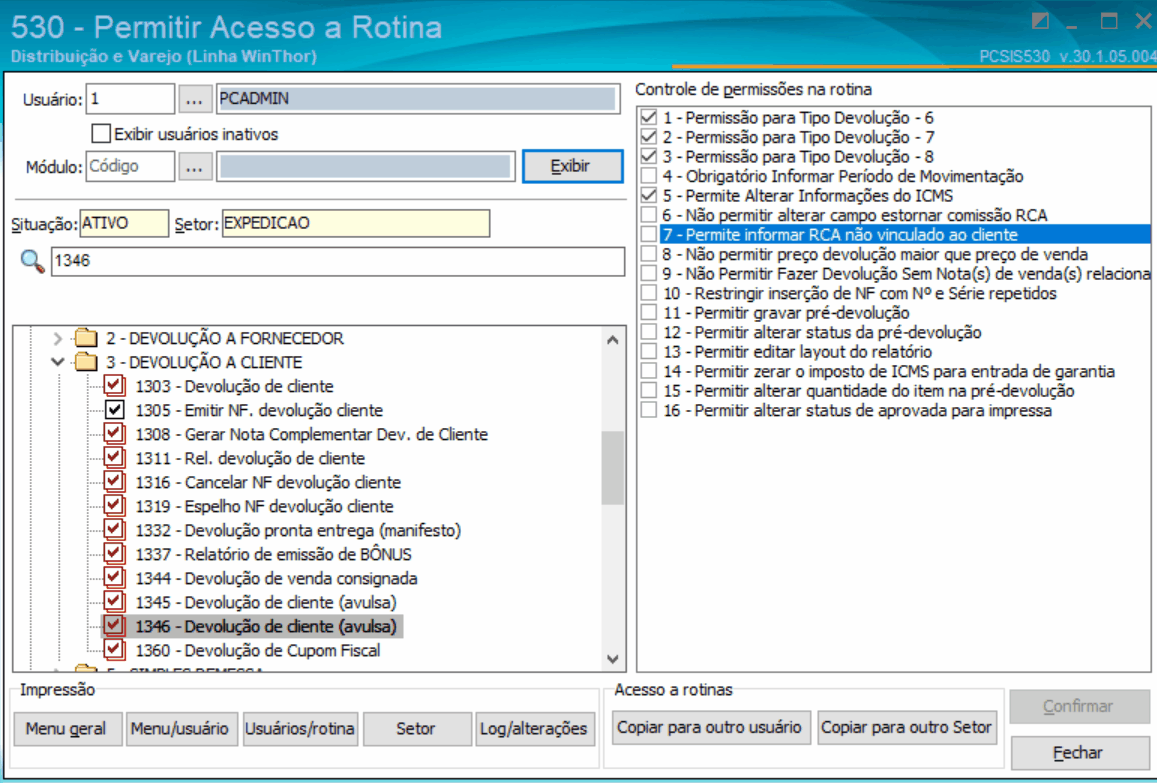Select tree row 1360 - Devolução de Cupom Fiscal
The image size is (1157, 783).
[258, 650]
